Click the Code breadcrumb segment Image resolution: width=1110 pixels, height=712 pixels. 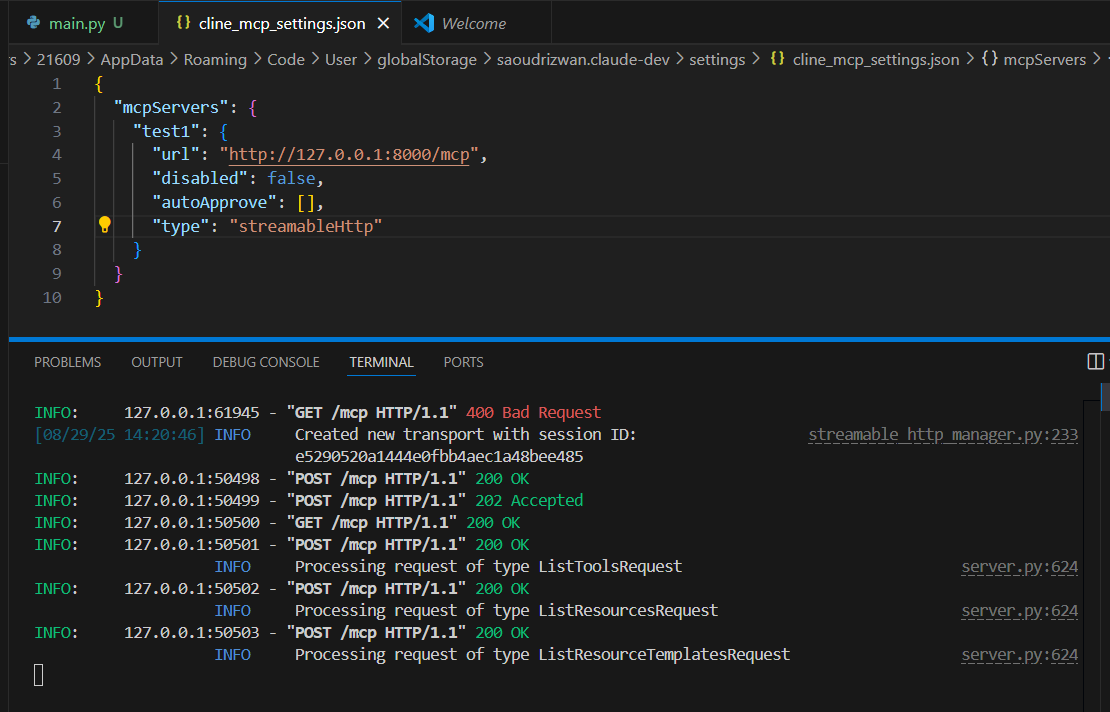(x=286, y=59)
